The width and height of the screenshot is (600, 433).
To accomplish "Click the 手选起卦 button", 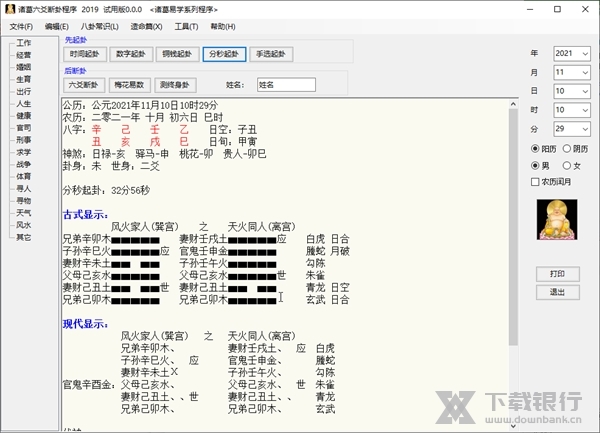I will click(x=271, y=54).
